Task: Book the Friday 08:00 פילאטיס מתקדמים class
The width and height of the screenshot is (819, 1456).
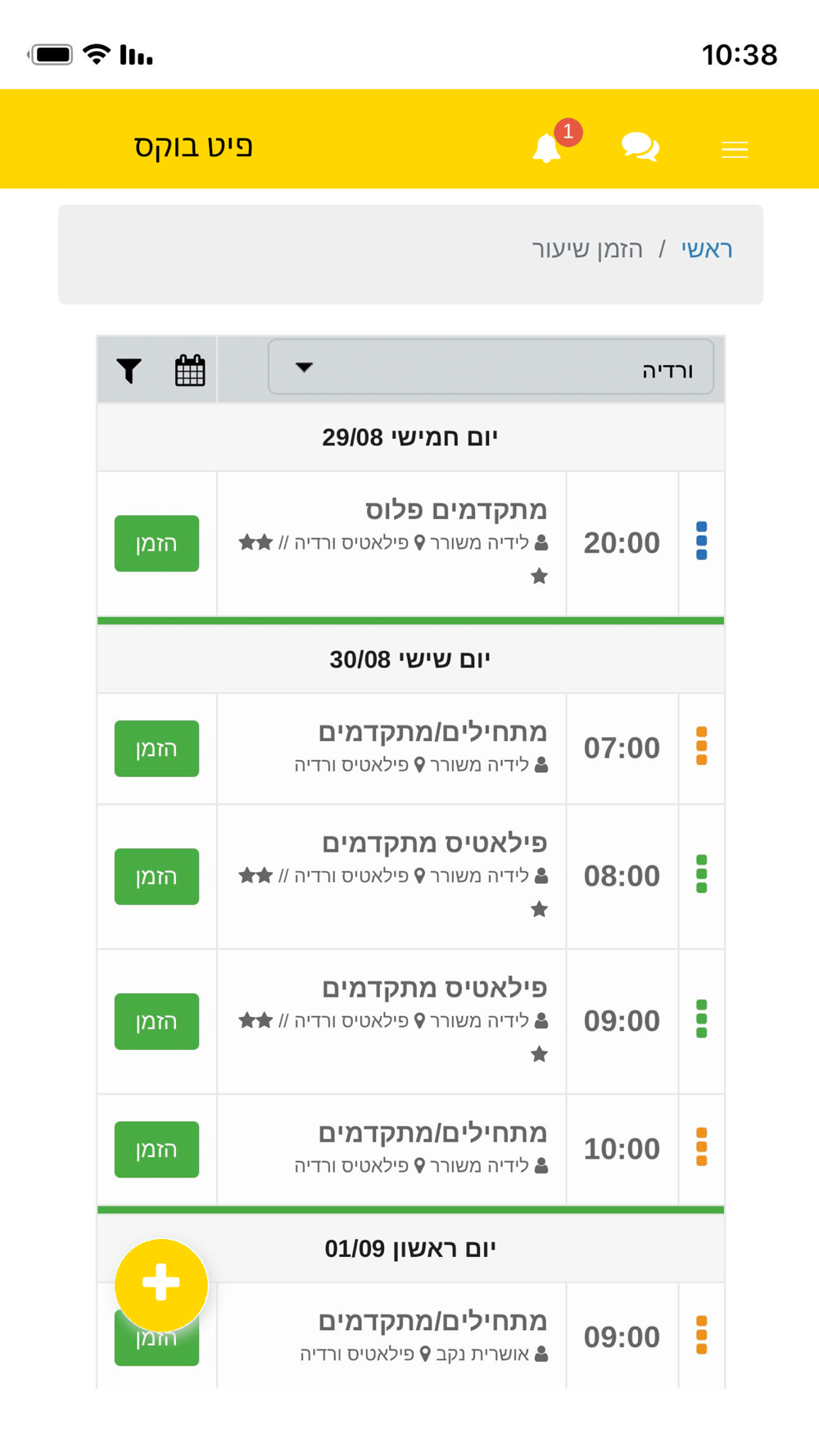Action: (x=156, y=876)
